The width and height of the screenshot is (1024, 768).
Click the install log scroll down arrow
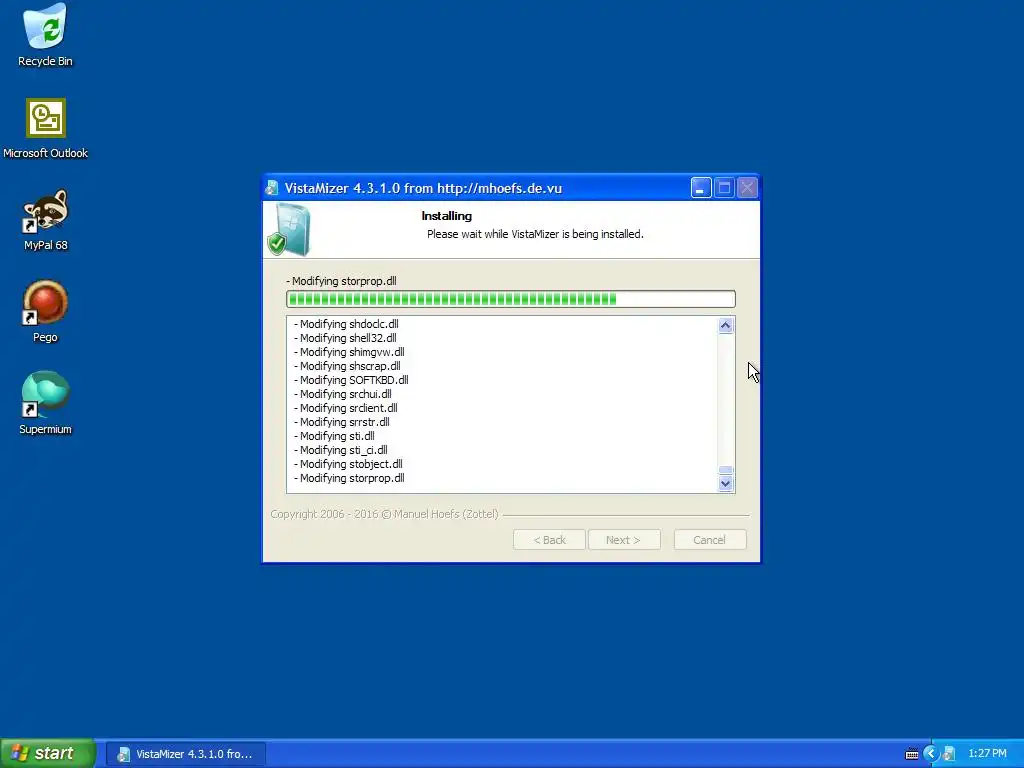point(726,484)
